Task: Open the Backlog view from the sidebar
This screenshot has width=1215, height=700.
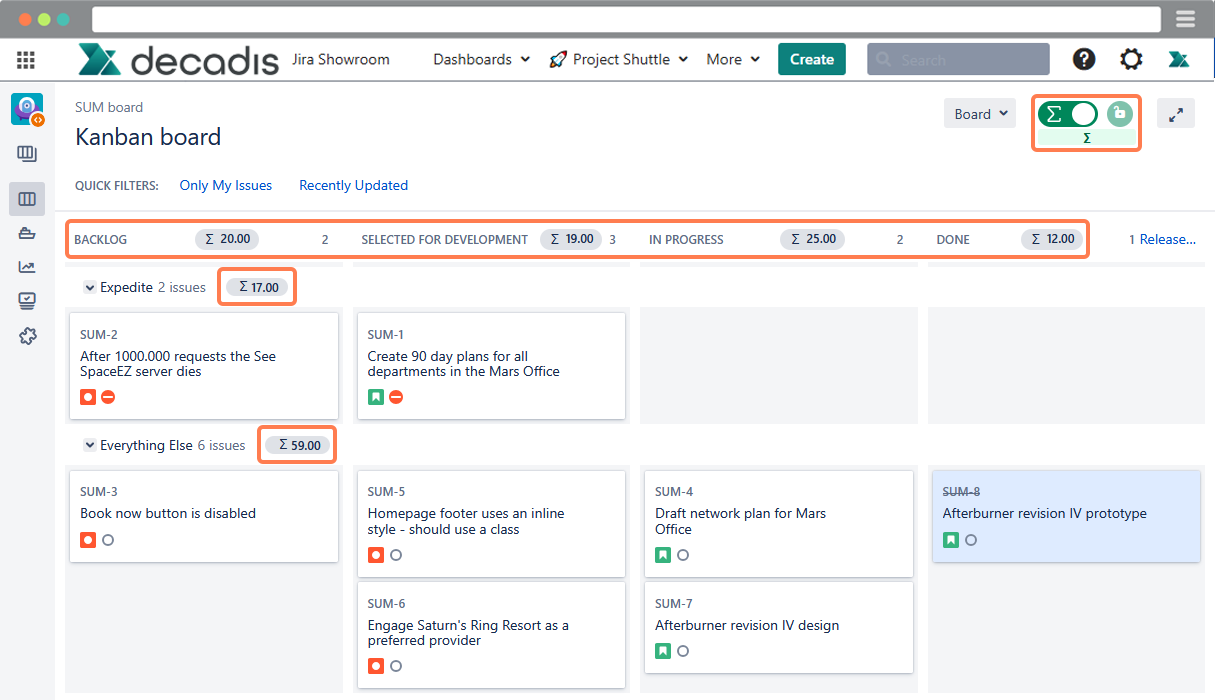Action: click(27, 153)
